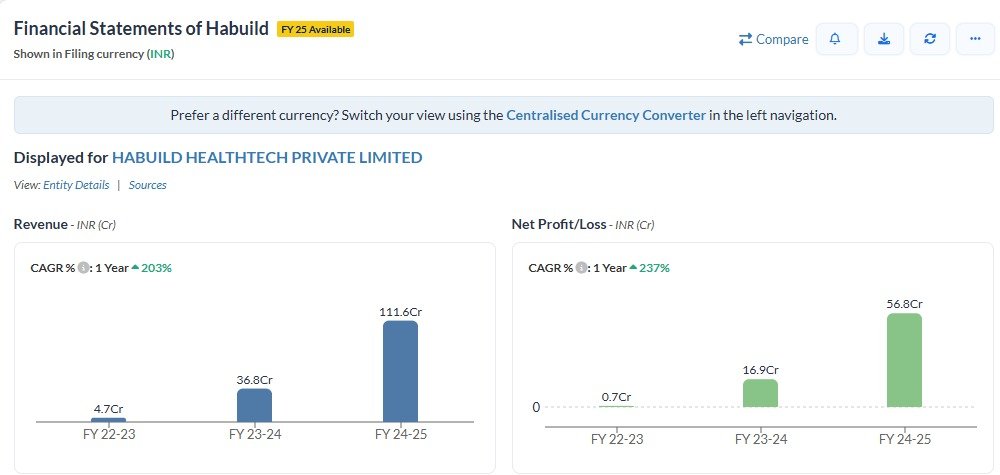The height and width of the screenshot is (475, 1000).
Task: Open the Entity Details view link
Action: point(76,185)
